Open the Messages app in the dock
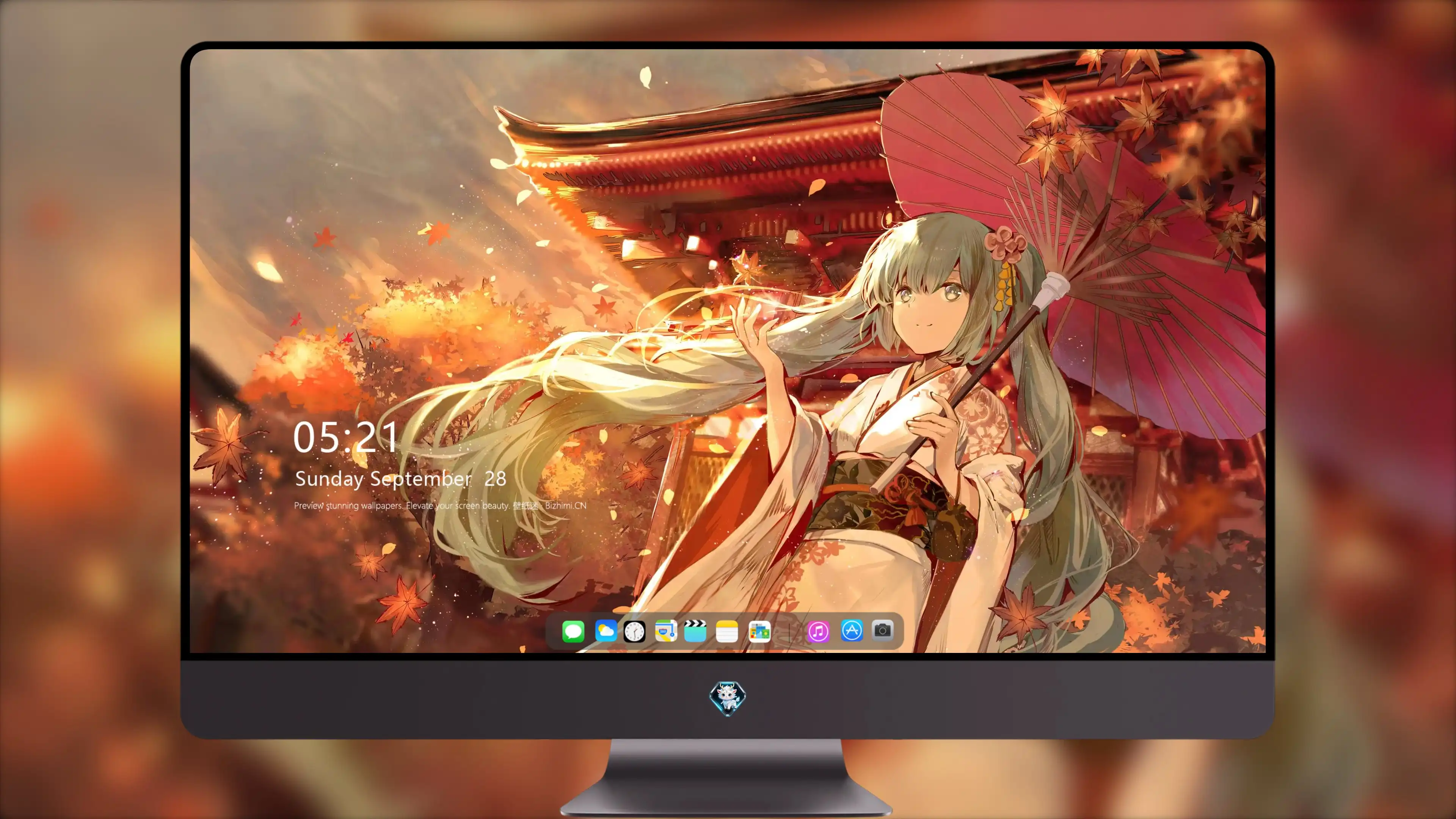This screenshot has height=819, width=1456. (573, 631)
